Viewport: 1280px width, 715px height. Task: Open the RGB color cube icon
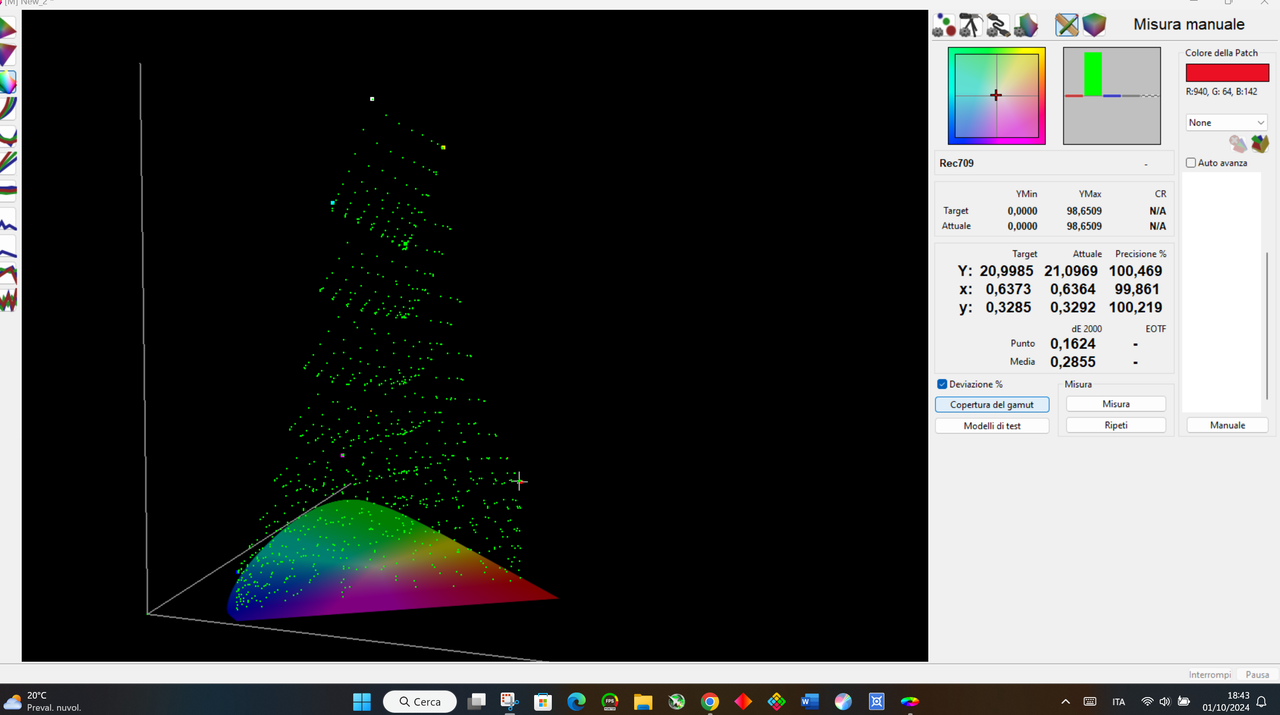[x=1094, y=25]
